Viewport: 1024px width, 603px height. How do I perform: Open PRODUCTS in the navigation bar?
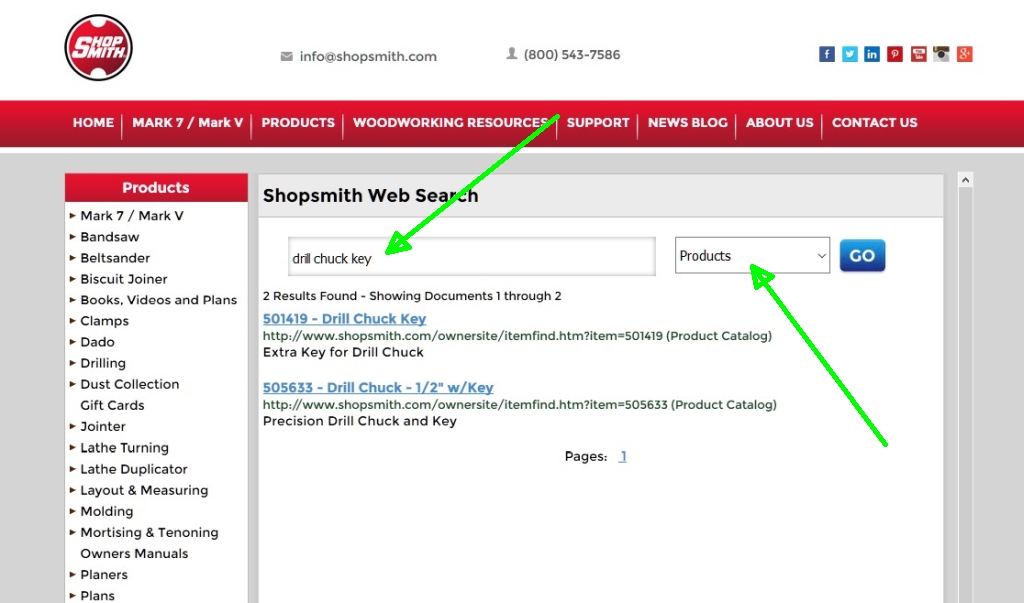tap(298, 123)
